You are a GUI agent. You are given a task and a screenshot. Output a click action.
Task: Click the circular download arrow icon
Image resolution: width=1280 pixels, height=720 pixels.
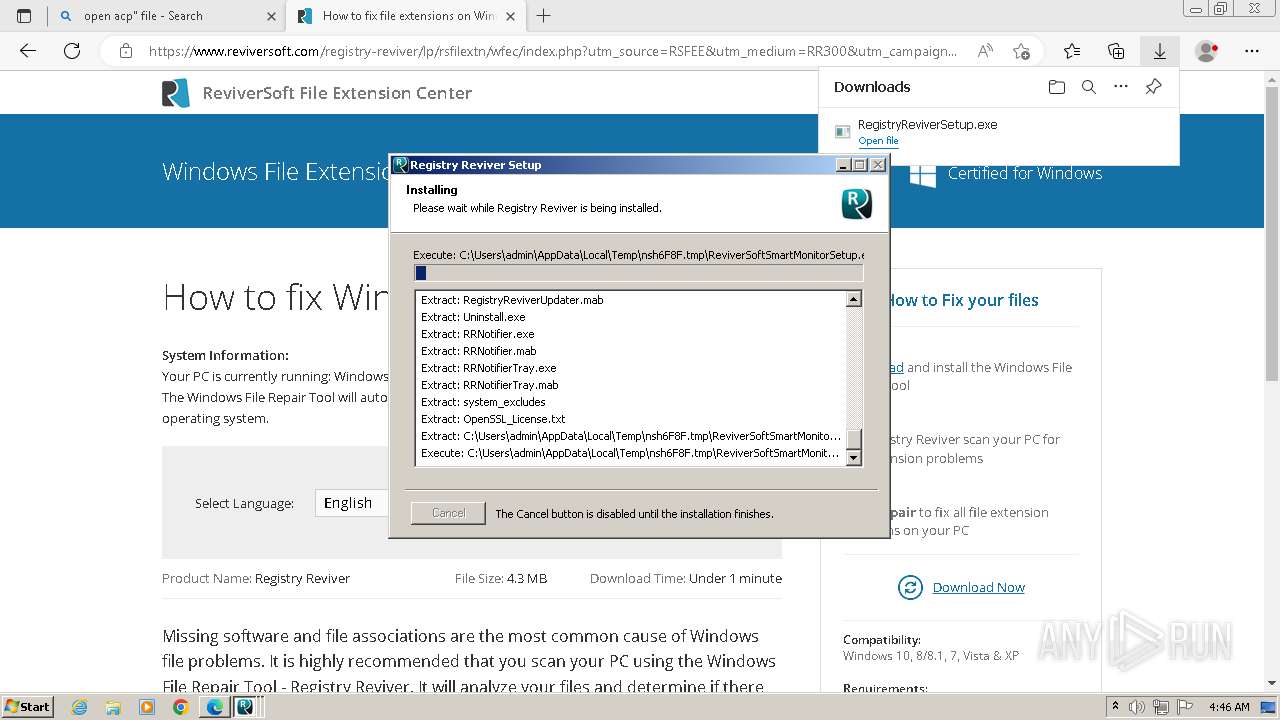(x=910, y=587)
